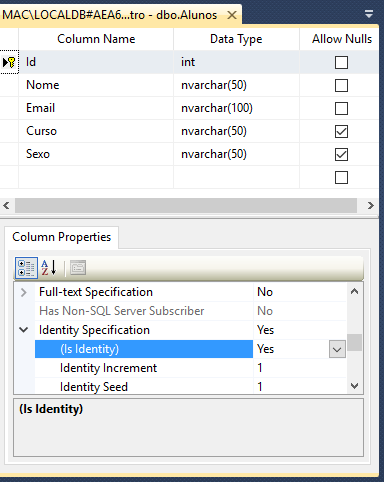Viewport: 384px width, 482px height.
Task: Open the (Is Identity) value dropdown
Action: point(337,349)
